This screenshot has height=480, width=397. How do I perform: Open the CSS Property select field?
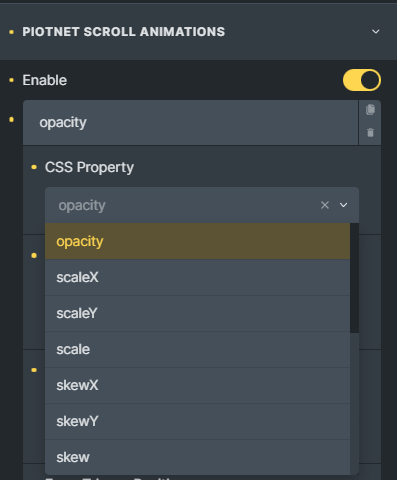point(202,205)
